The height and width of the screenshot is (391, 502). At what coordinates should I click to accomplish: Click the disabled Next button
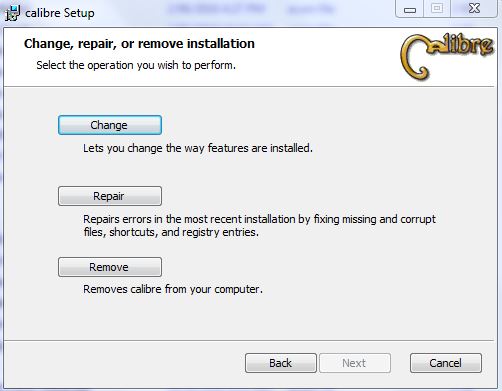(355, 363)
